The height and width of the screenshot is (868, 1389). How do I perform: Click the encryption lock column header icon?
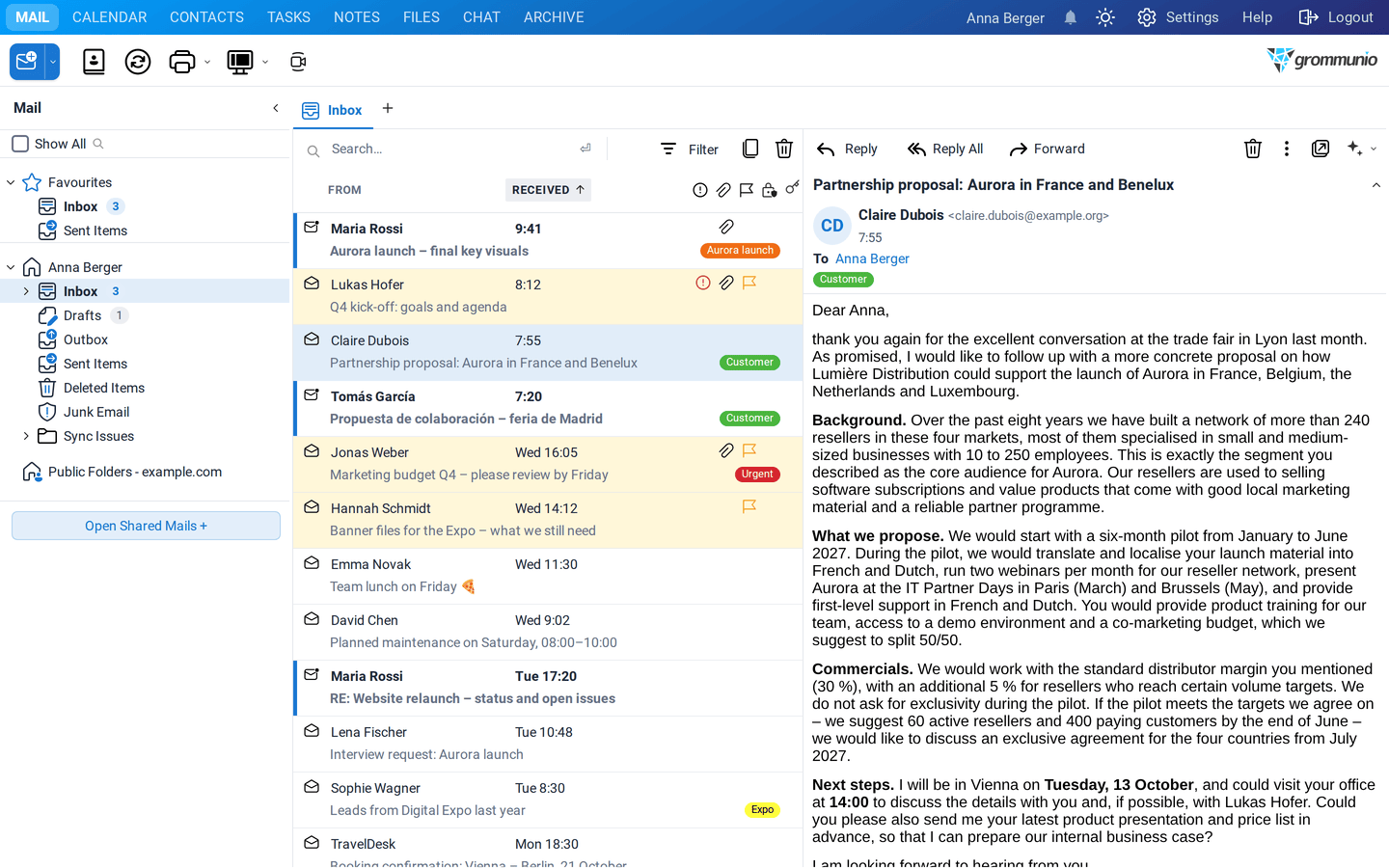[x=769, y=190]
